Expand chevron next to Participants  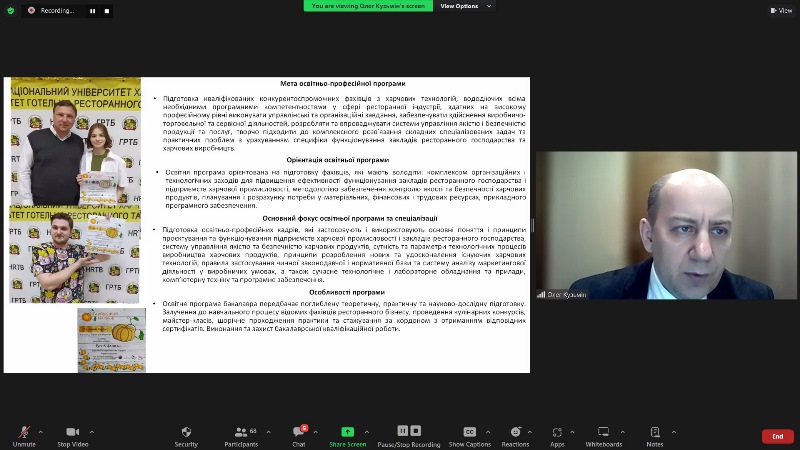(268, 432)
